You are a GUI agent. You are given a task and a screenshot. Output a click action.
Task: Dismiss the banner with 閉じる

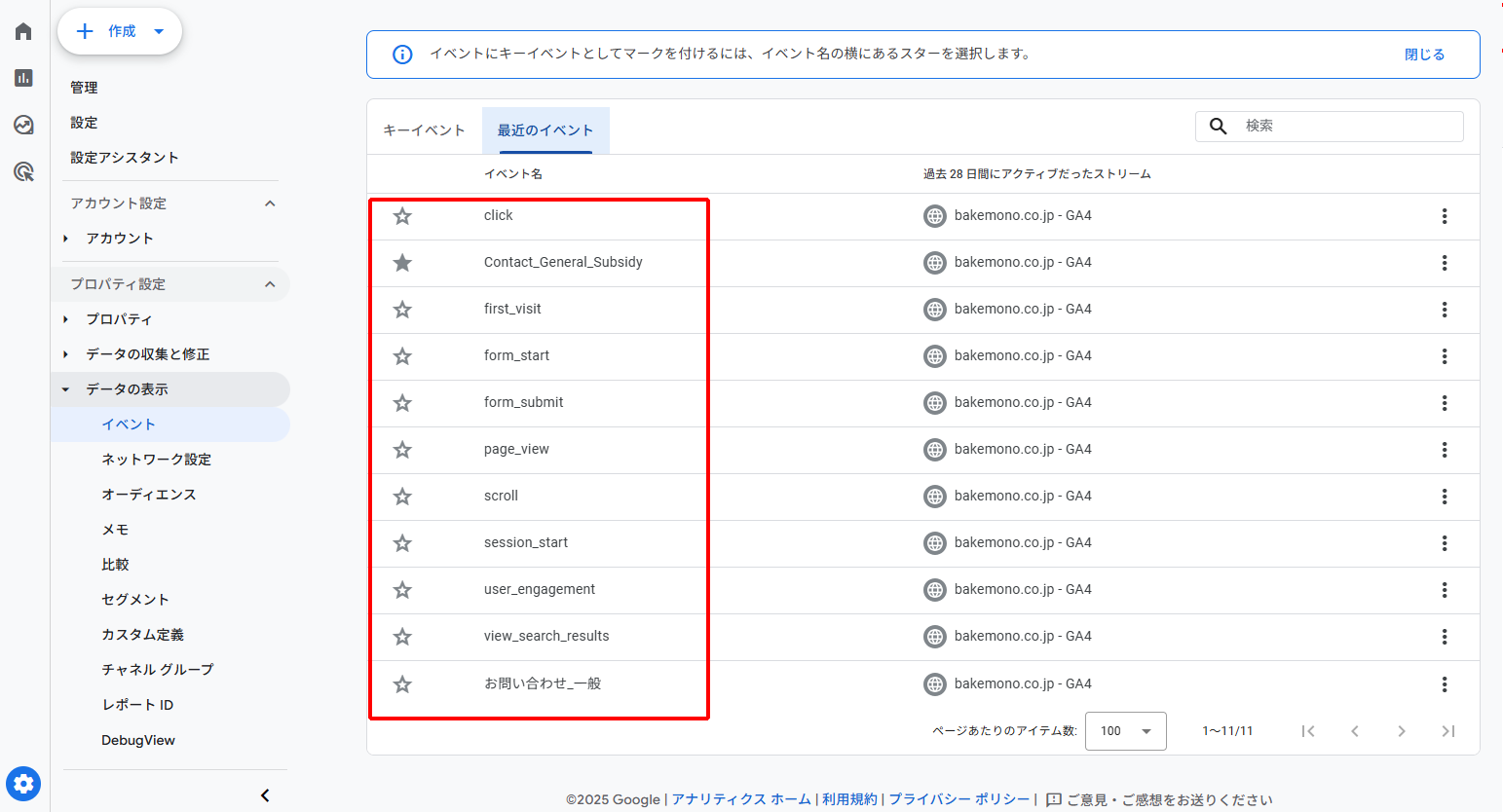1424,55
